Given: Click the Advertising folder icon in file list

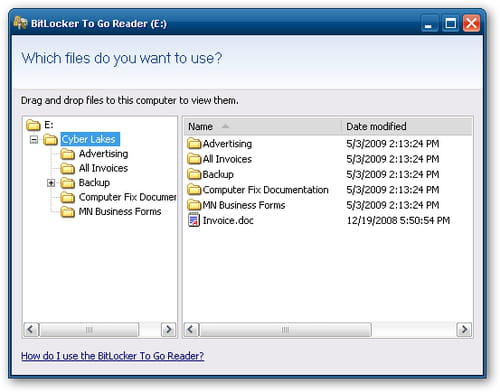Looking at the screenshot, I should click(194, 144).
